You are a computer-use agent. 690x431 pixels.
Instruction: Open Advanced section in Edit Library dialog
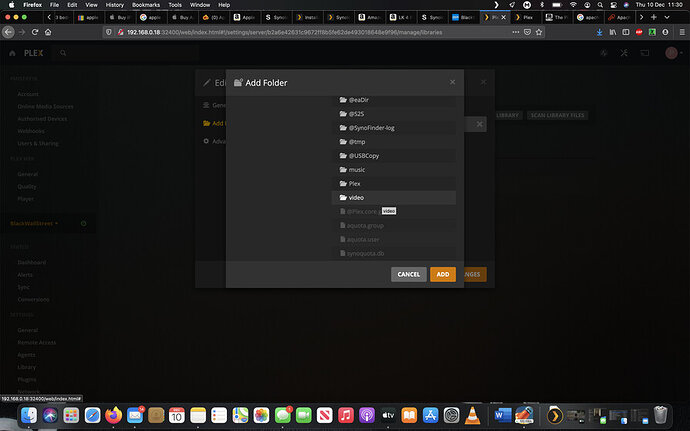point(214,141)
